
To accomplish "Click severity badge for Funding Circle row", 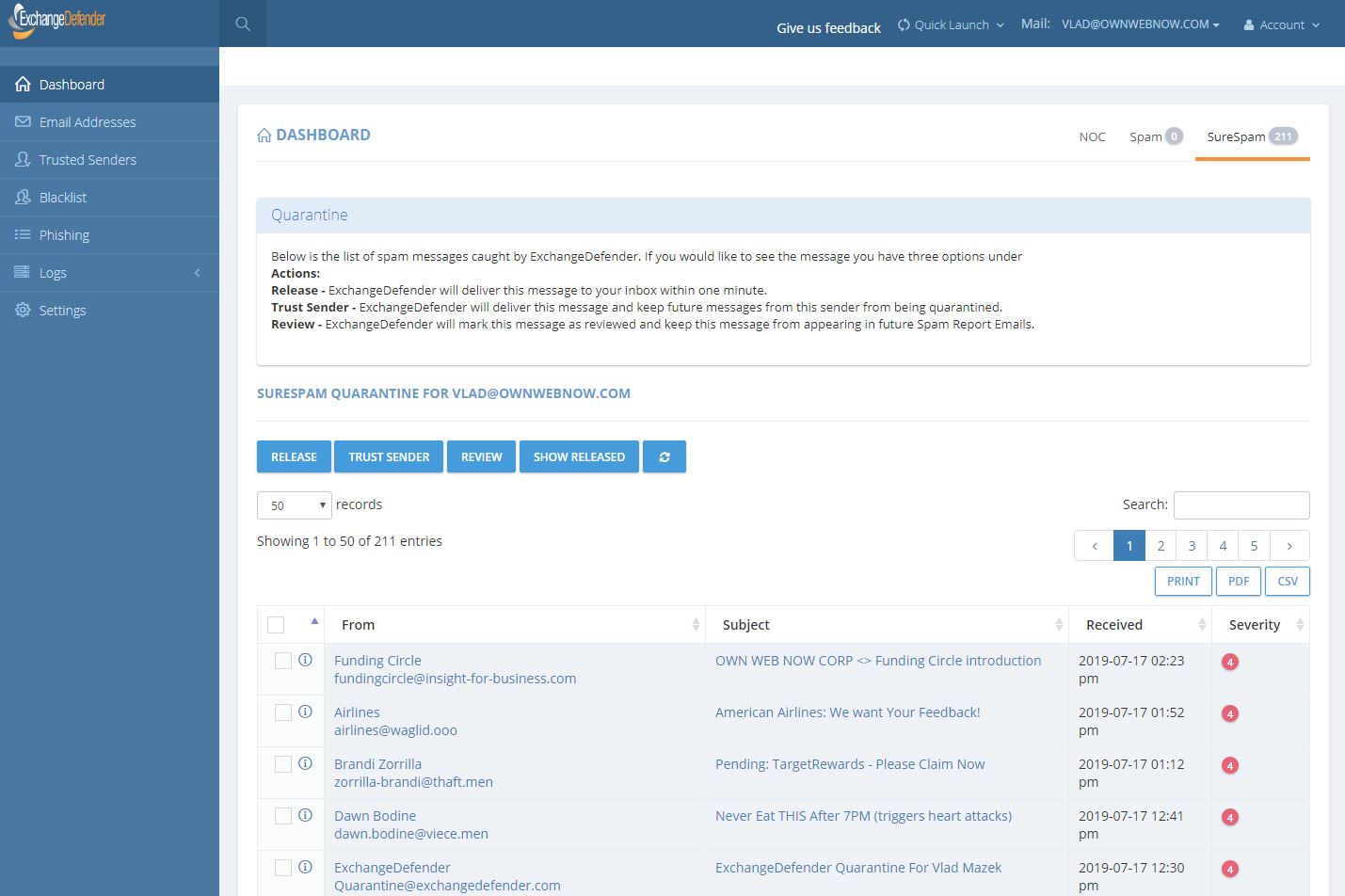I will click(x=1229, y=662).
